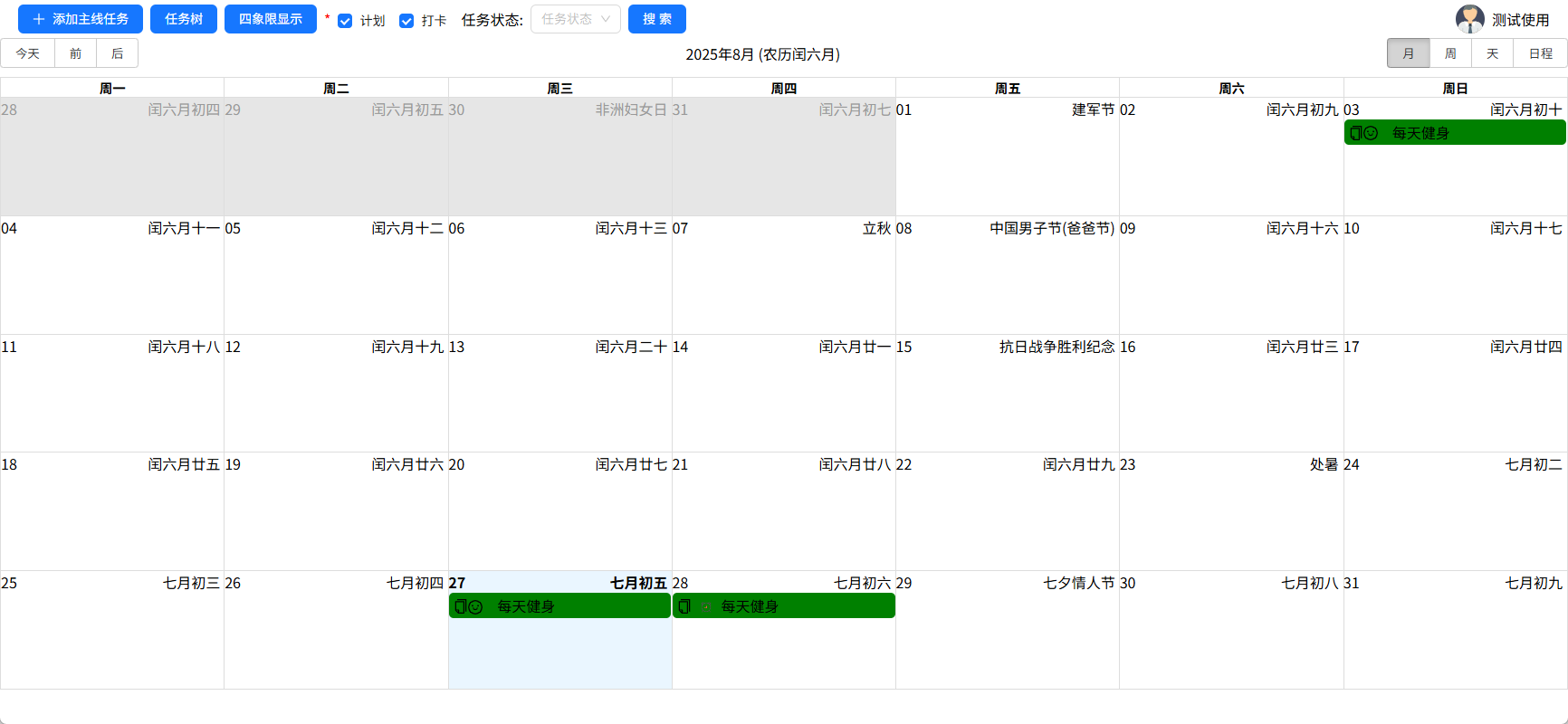Click the user avatar beside 测试使用

pyautogui.click(x=1469, y=19)
